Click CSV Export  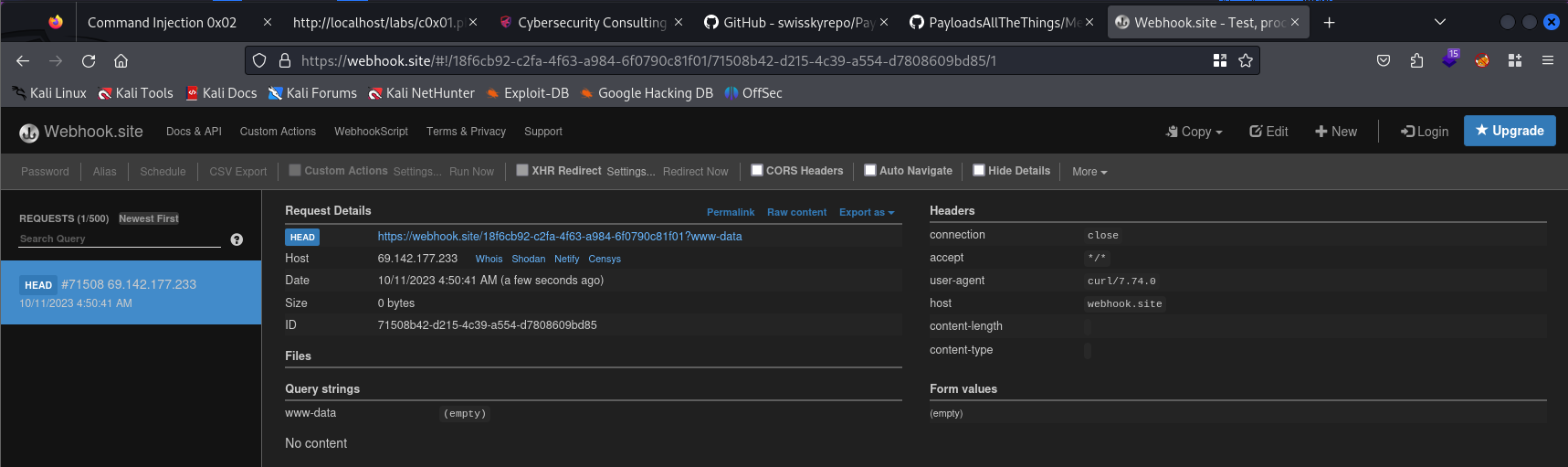238,172
